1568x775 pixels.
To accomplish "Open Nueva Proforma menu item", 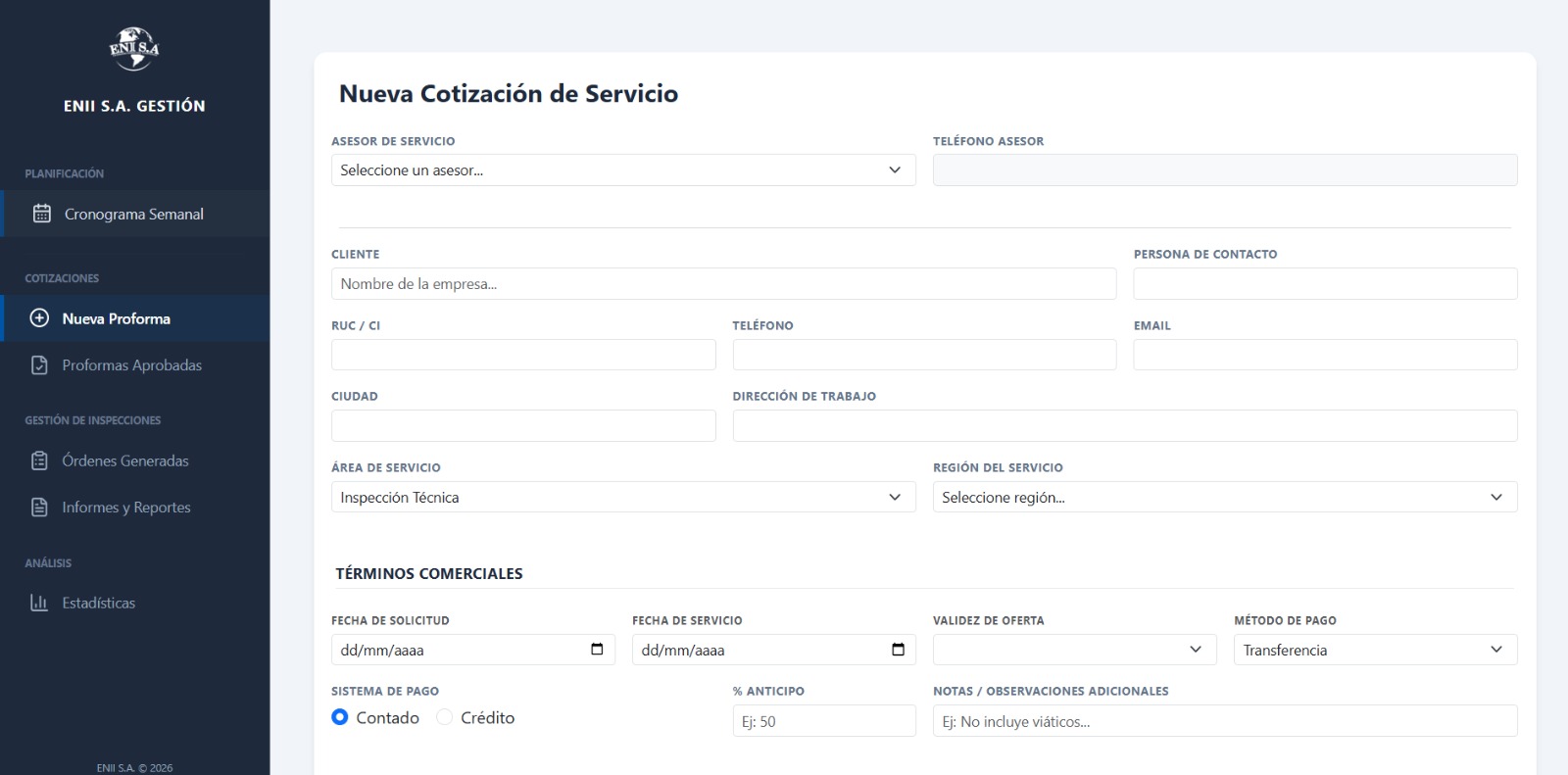I will pos(135,318).
